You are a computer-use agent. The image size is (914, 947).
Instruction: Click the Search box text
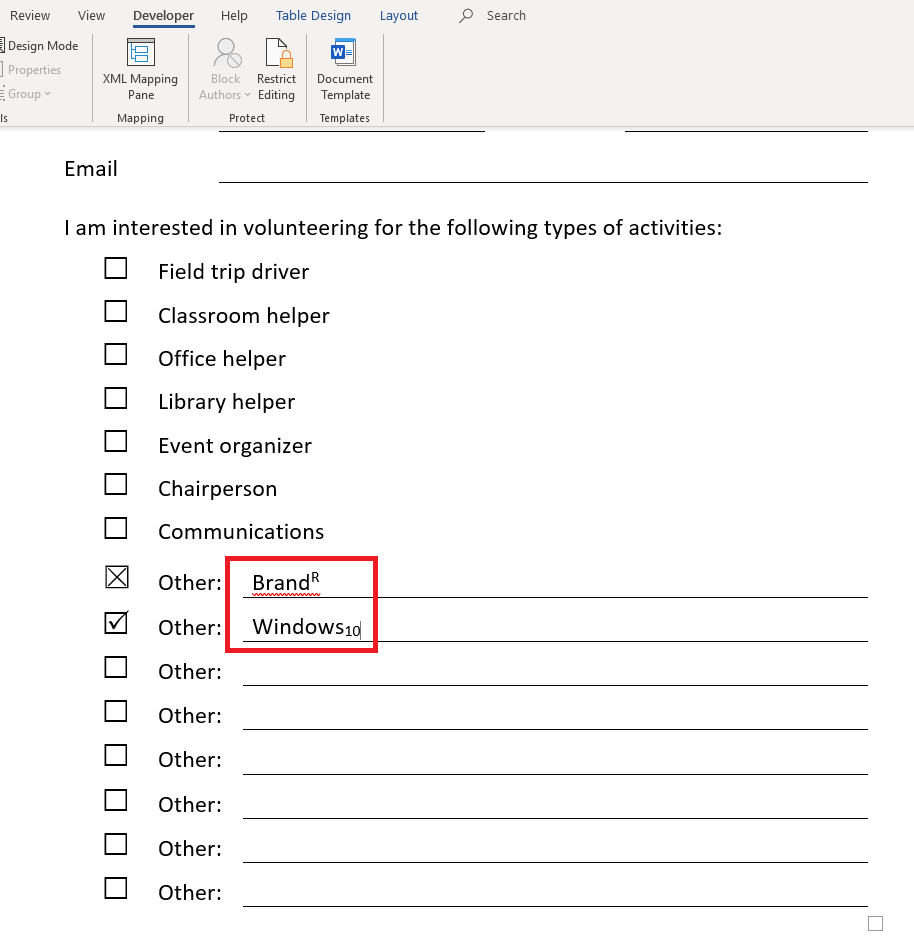[506, 16]
